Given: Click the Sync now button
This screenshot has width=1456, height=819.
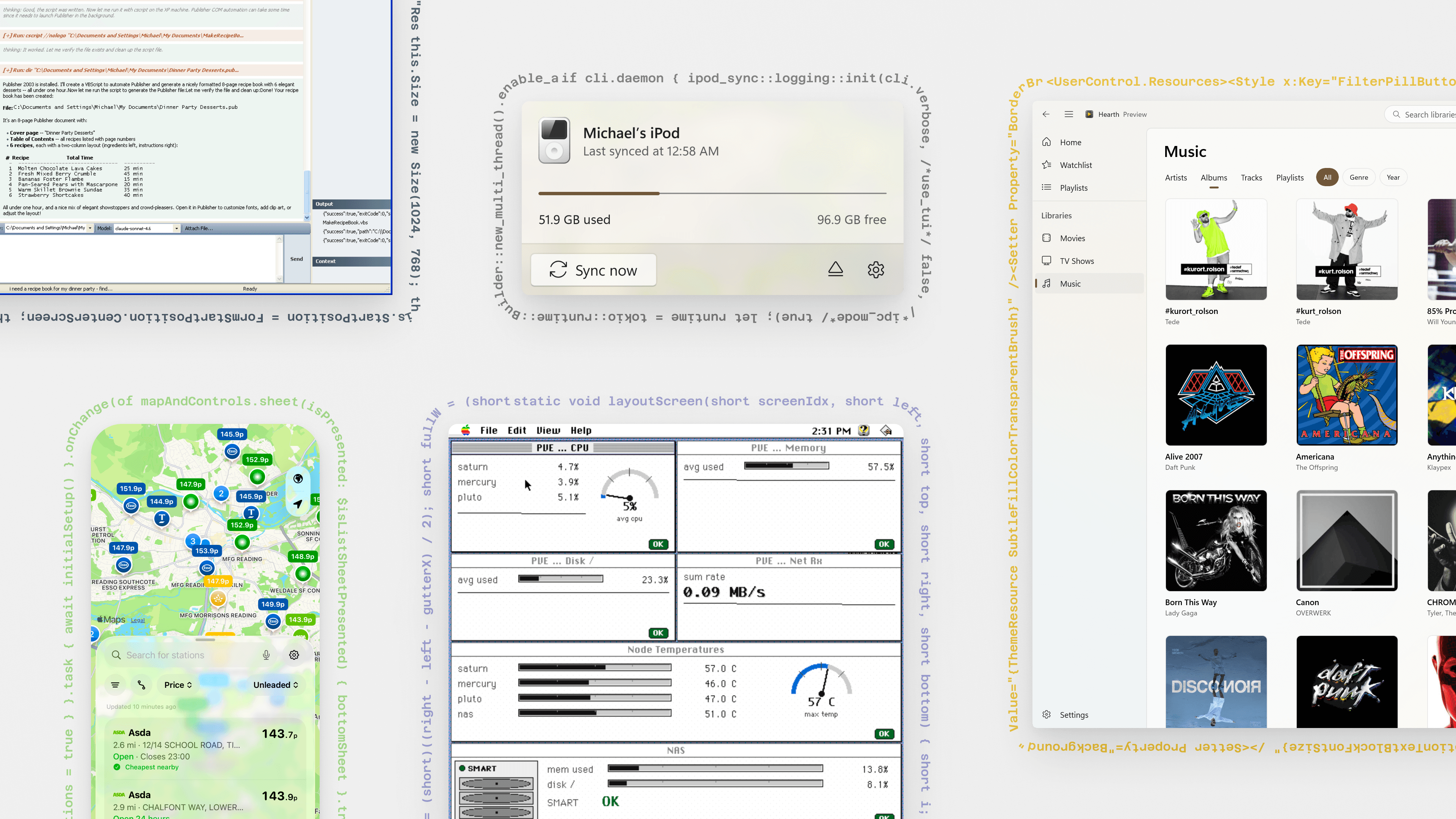Looking at the screenshot, I should [x=593, y=270].
